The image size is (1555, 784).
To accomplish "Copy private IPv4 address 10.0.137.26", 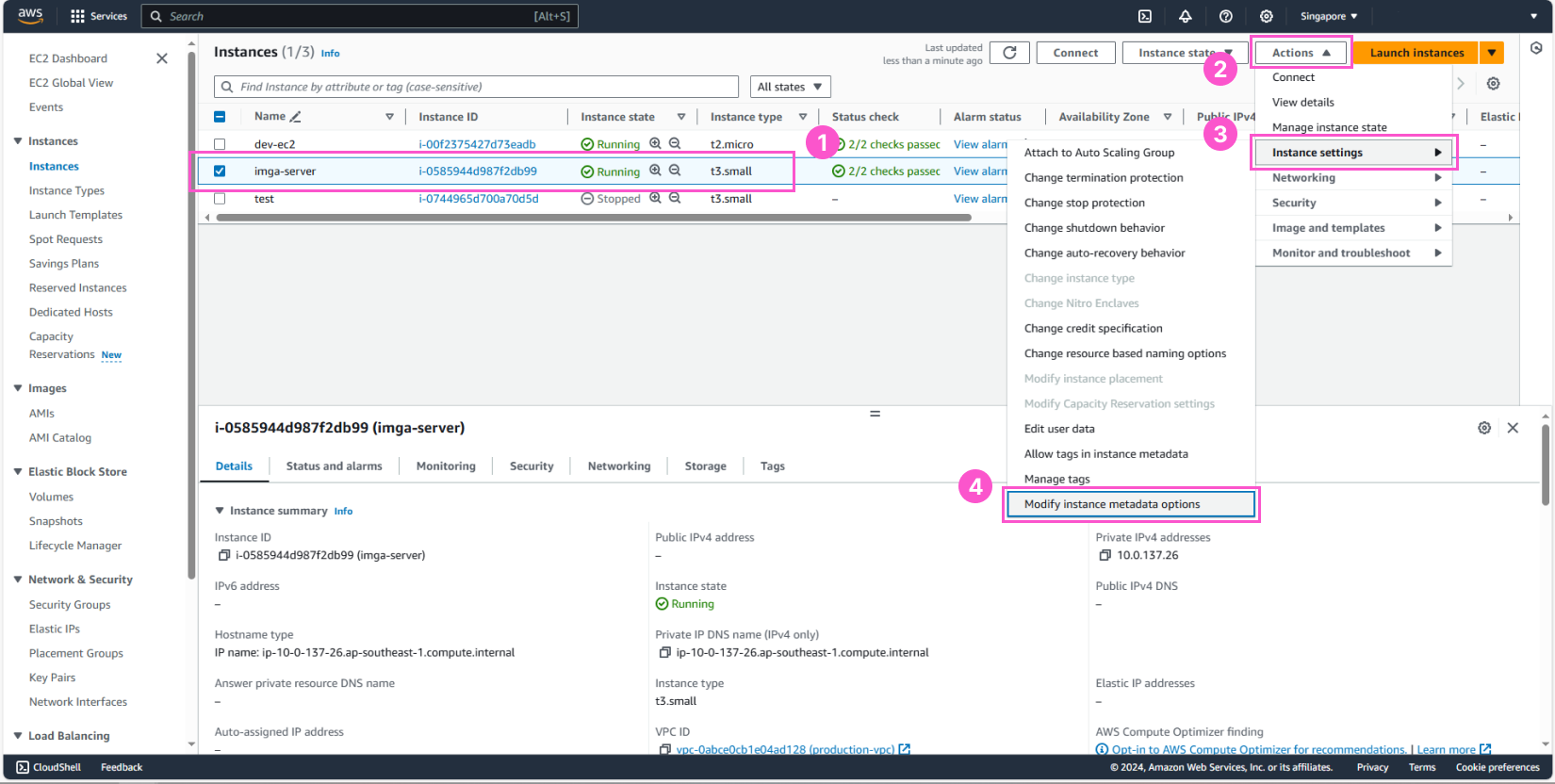I will (x=1105, y=555).
